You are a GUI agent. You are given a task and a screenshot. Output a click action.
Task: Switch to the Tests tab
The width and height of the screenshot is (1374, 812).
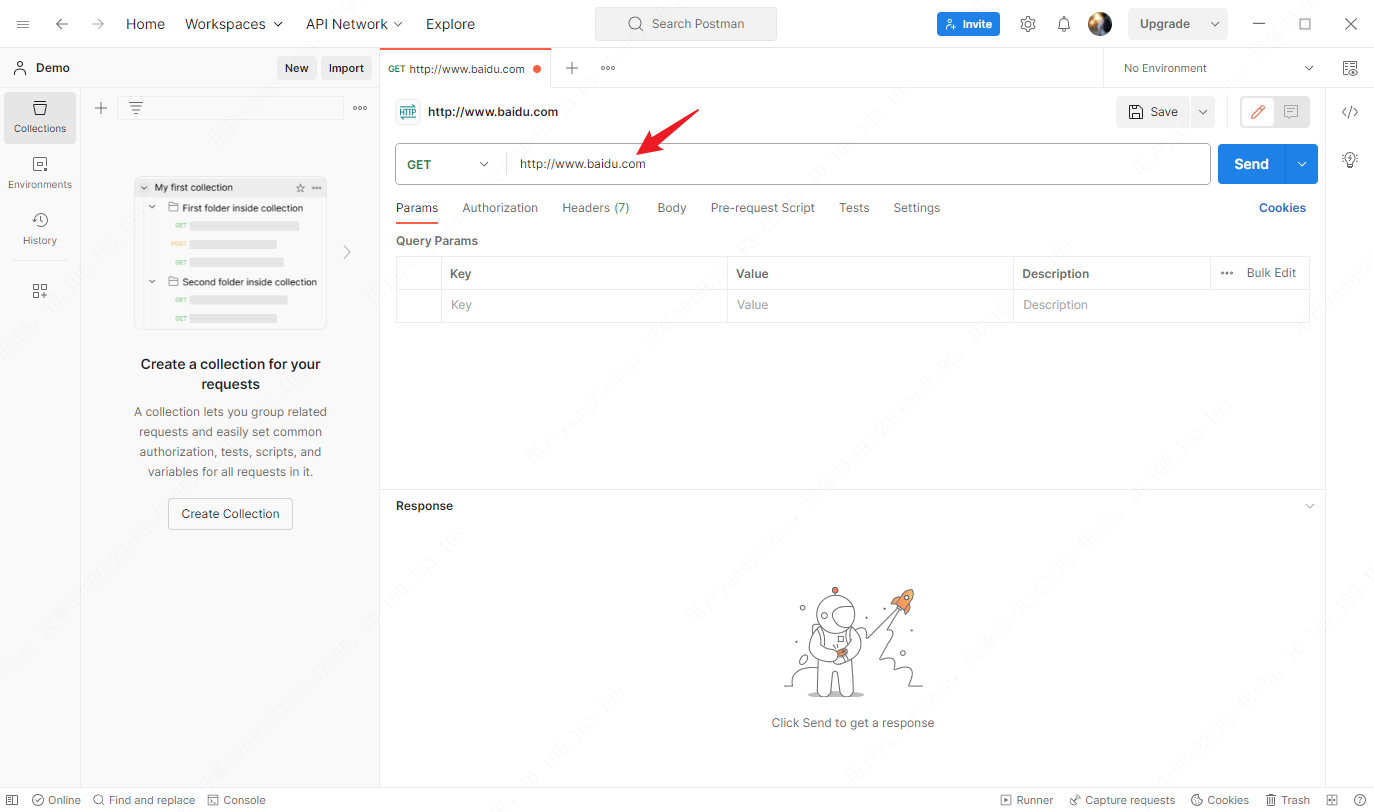854,208
